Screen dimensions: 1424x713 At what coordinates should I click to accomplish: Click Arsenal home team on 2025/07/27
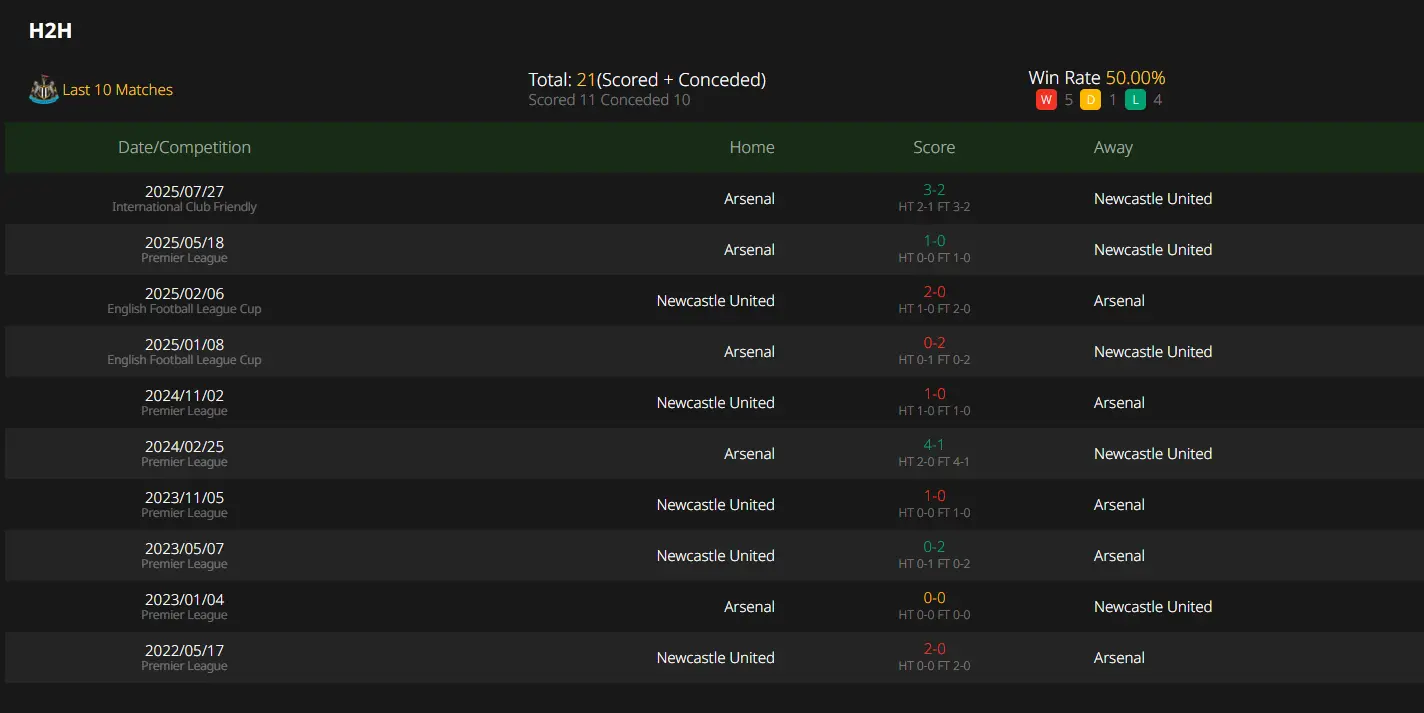(749, 199)
